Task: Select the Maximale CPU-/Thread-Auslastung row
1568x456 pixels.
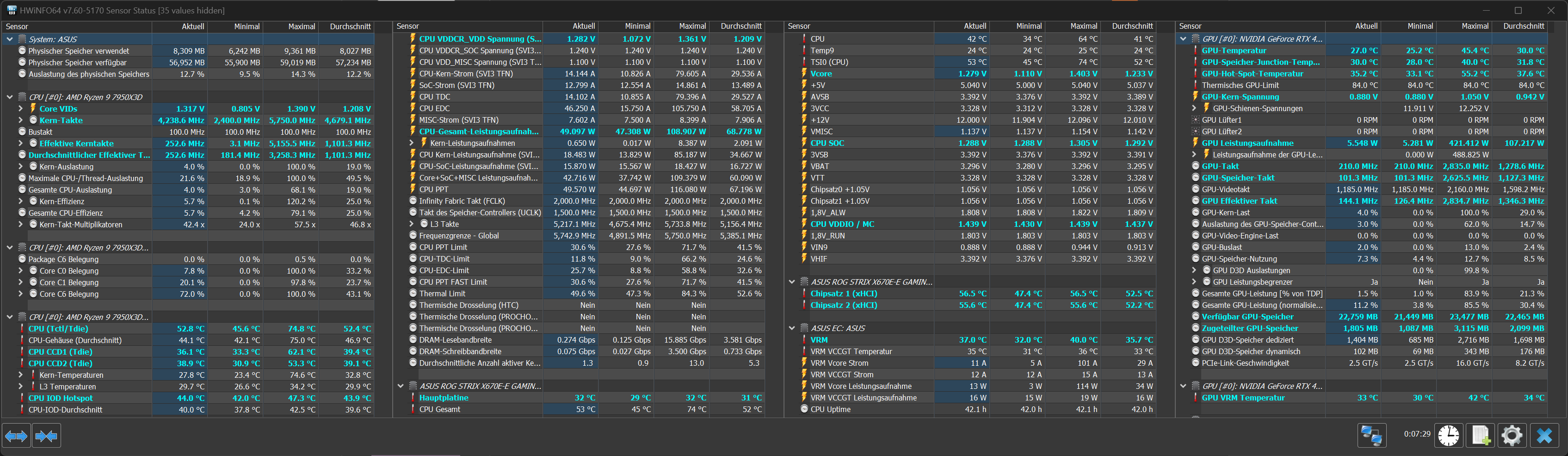Action: [x=188, y=178]
